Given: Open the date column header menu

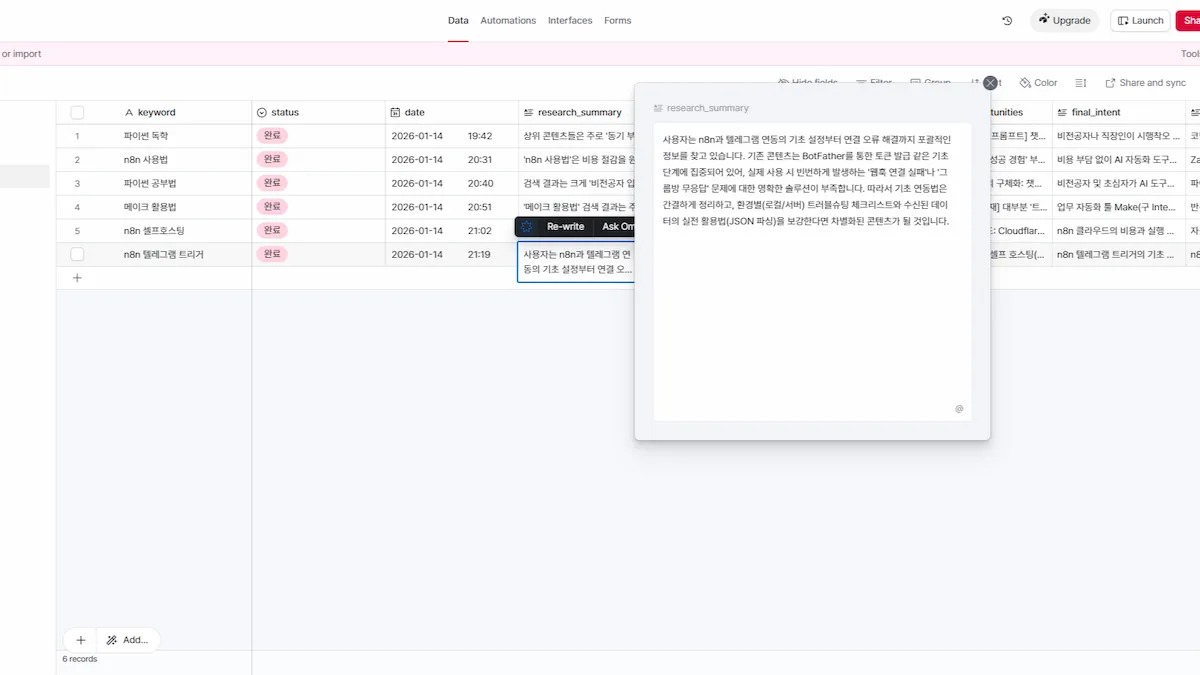Looking at the screenshot, I should pyautogui.click(x=415, y=113).
